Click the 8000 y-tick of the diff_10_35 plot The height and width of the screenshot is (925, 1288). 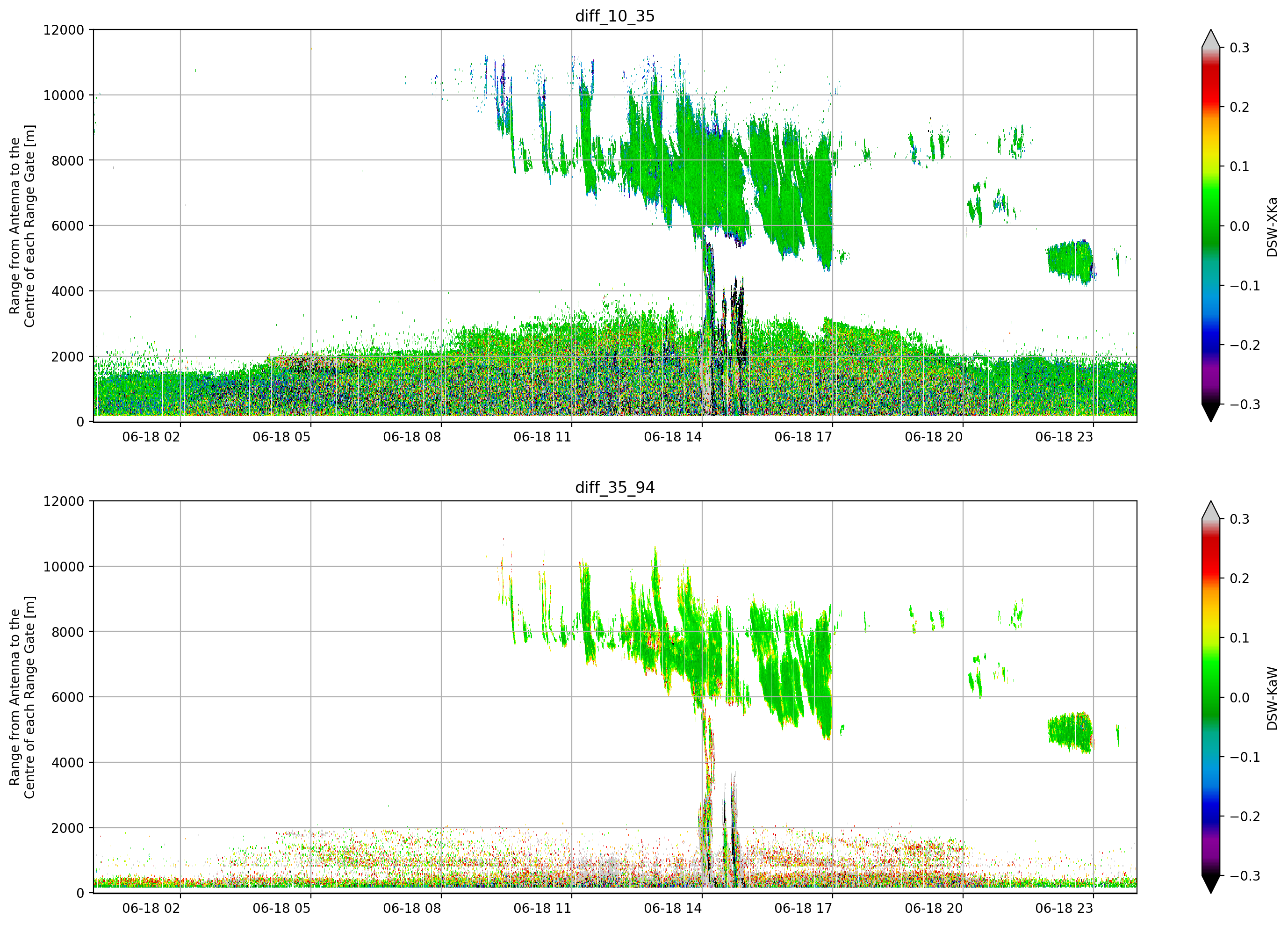(68, 161)
